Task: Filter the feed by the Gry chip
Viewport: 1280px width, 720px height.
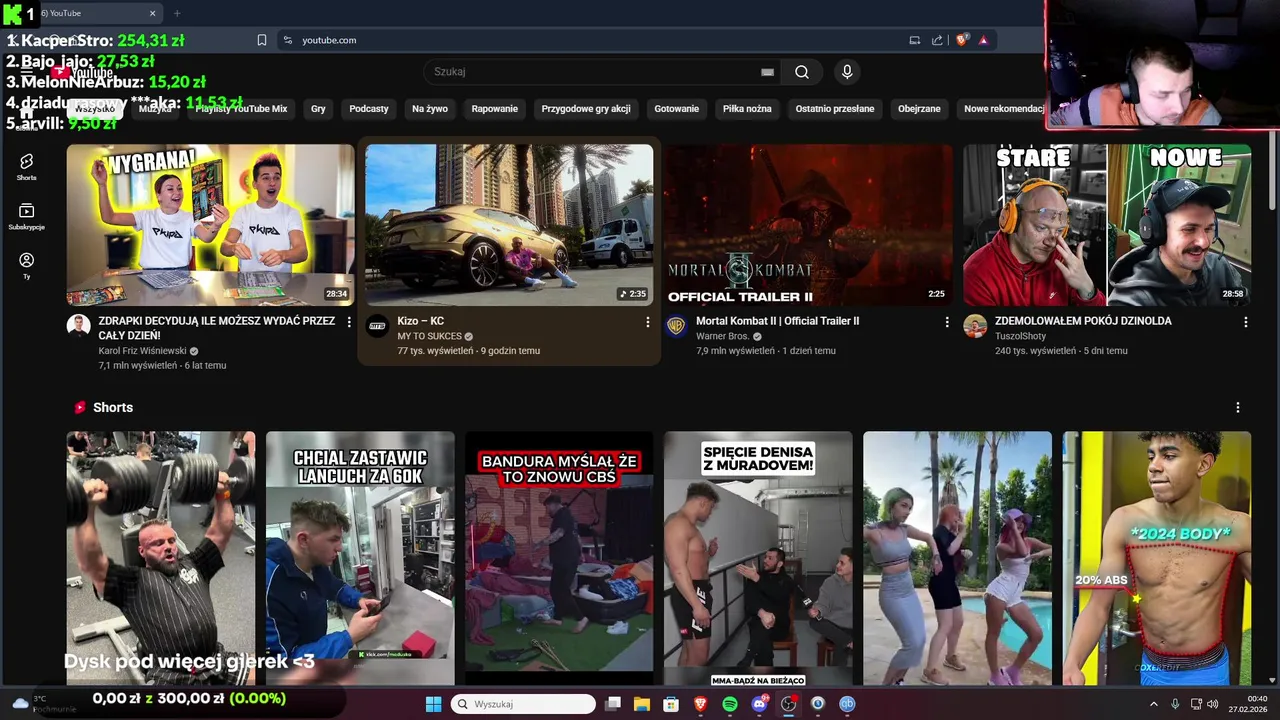Action: point(318,108)
